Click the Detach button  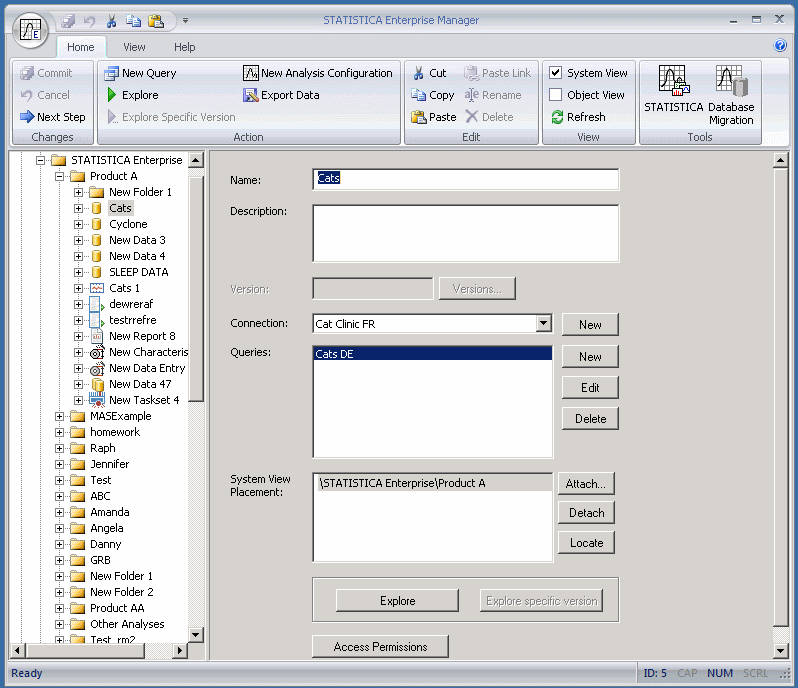[x=586, y=513]
